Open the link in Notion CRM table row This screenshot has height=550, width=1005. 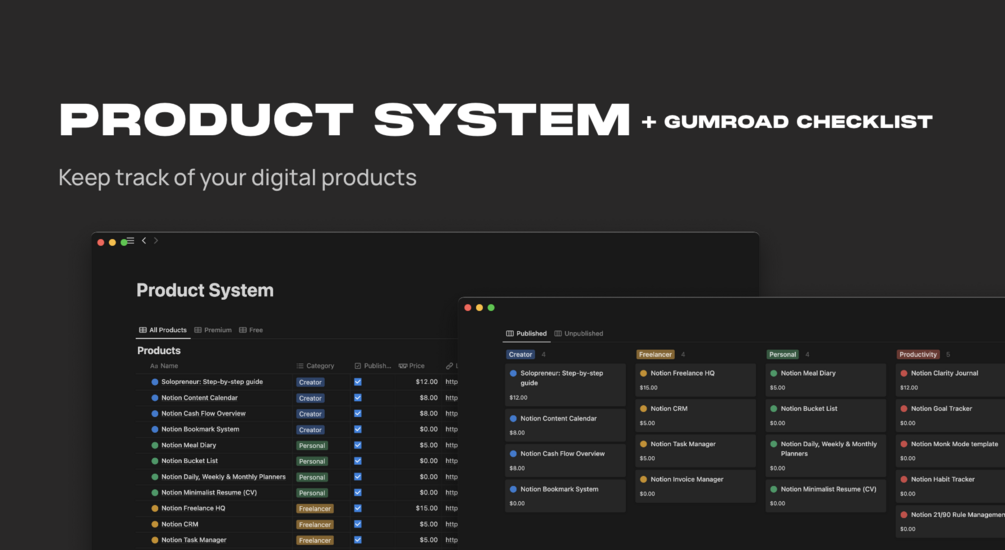click(451, 524)
